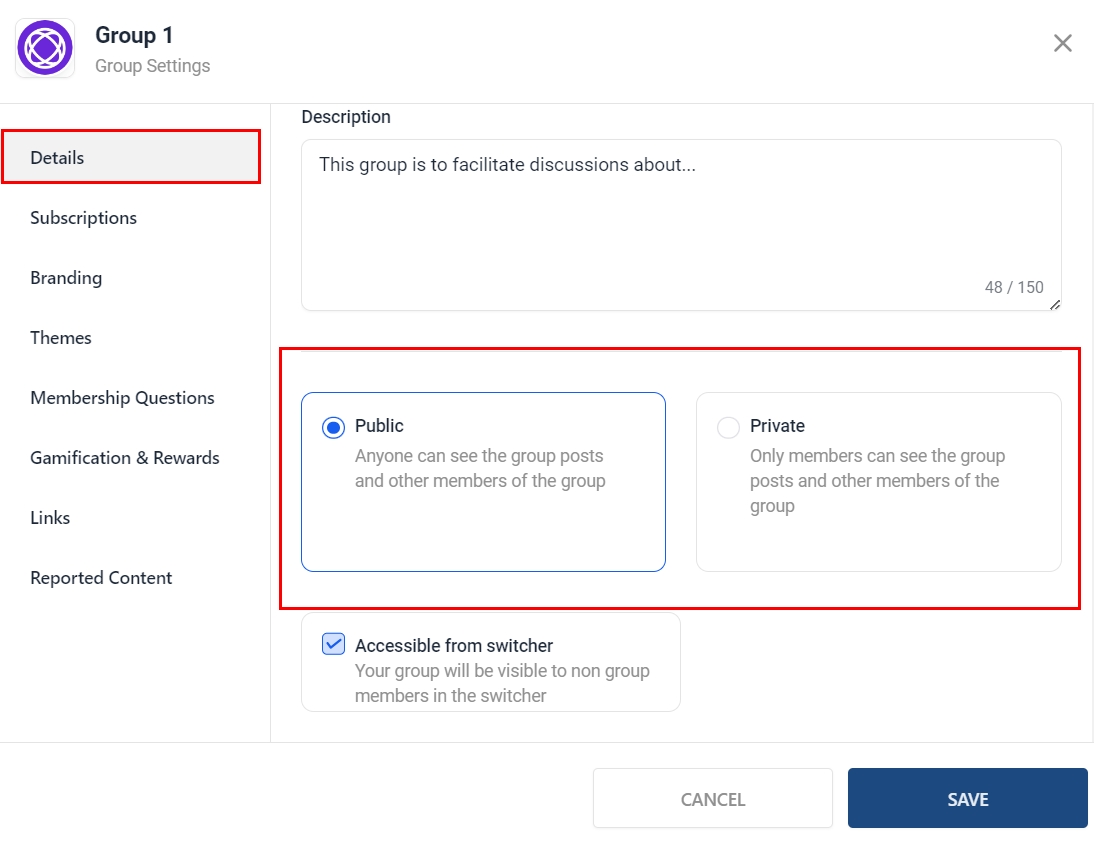View the Reported Content section
Viewport: 1094px width, 853px height.
pos(101,578)
